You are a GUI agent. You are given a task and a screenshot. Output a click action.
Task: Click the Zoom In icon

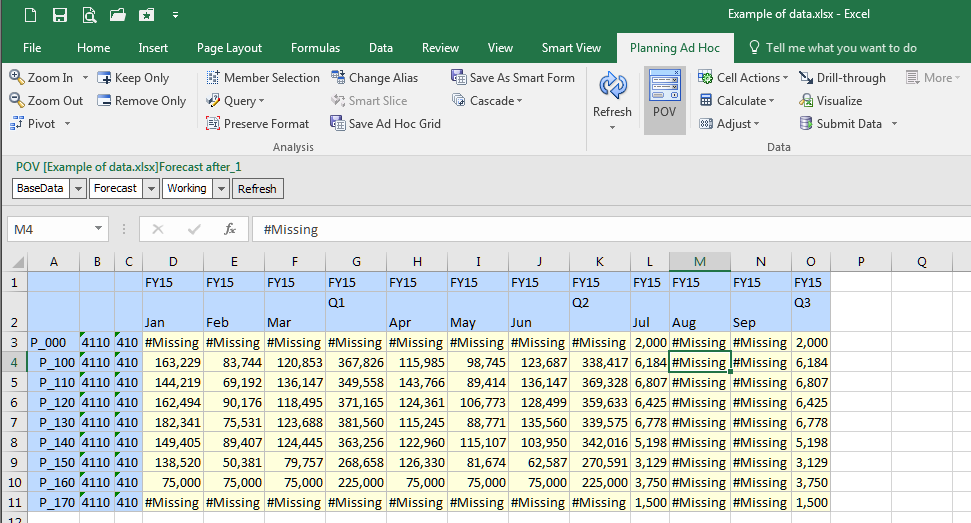[18, 78]
